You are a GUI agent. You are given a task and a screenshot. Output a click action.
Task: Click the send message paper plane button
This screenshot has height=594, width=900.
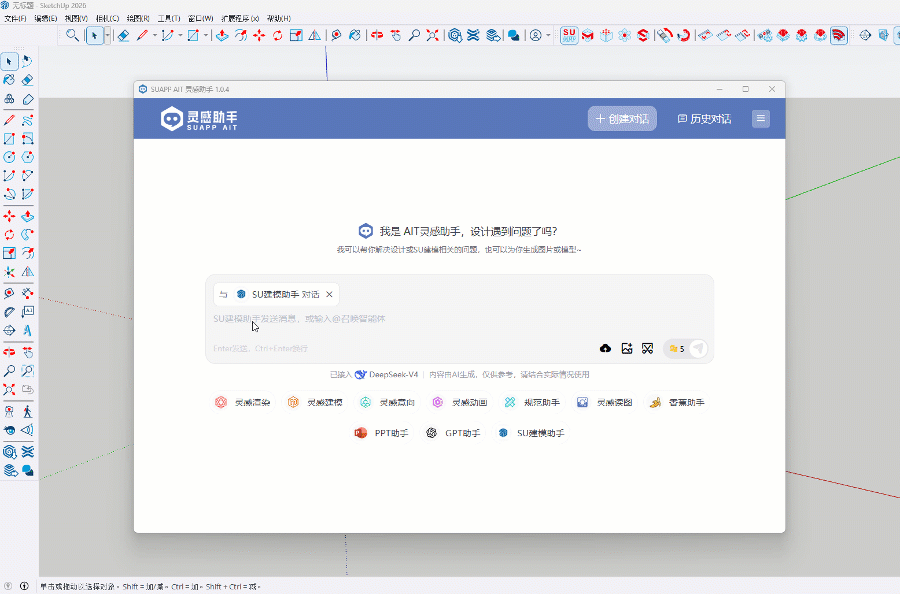699,348
